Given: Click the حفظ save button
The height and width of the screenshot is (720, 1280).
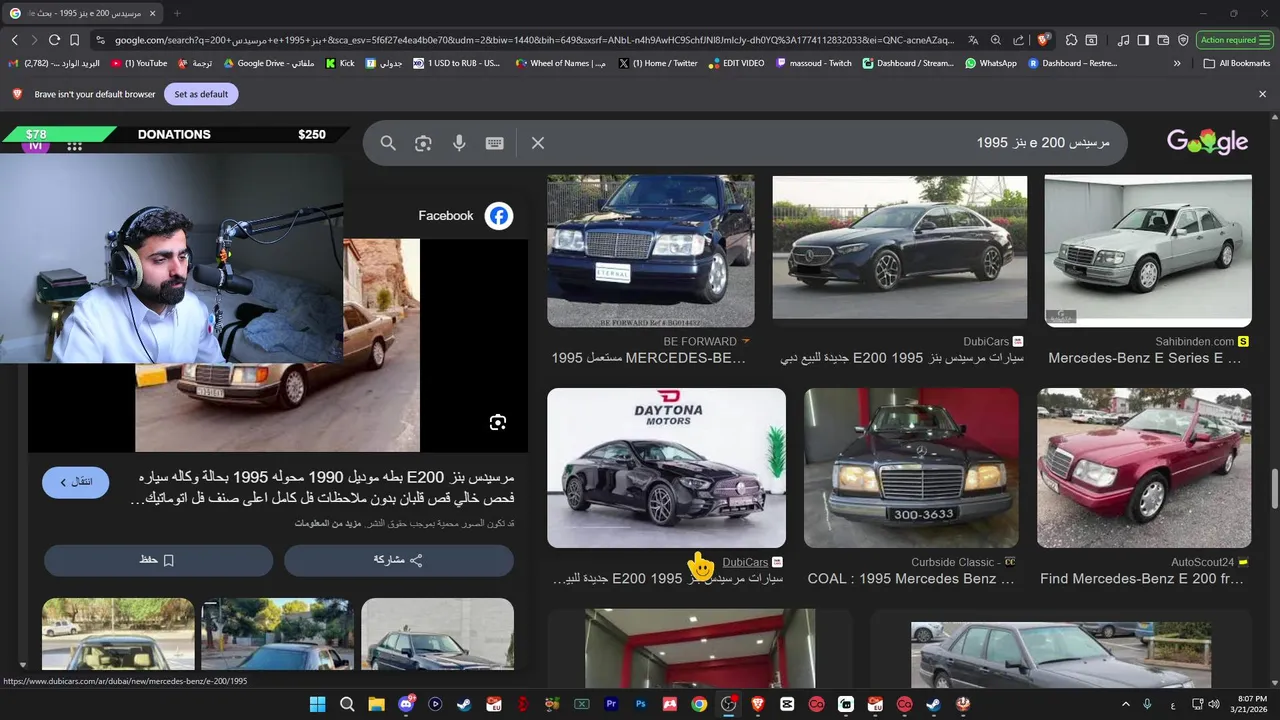Looking at the screenshot, I should [x=158, y=560].
